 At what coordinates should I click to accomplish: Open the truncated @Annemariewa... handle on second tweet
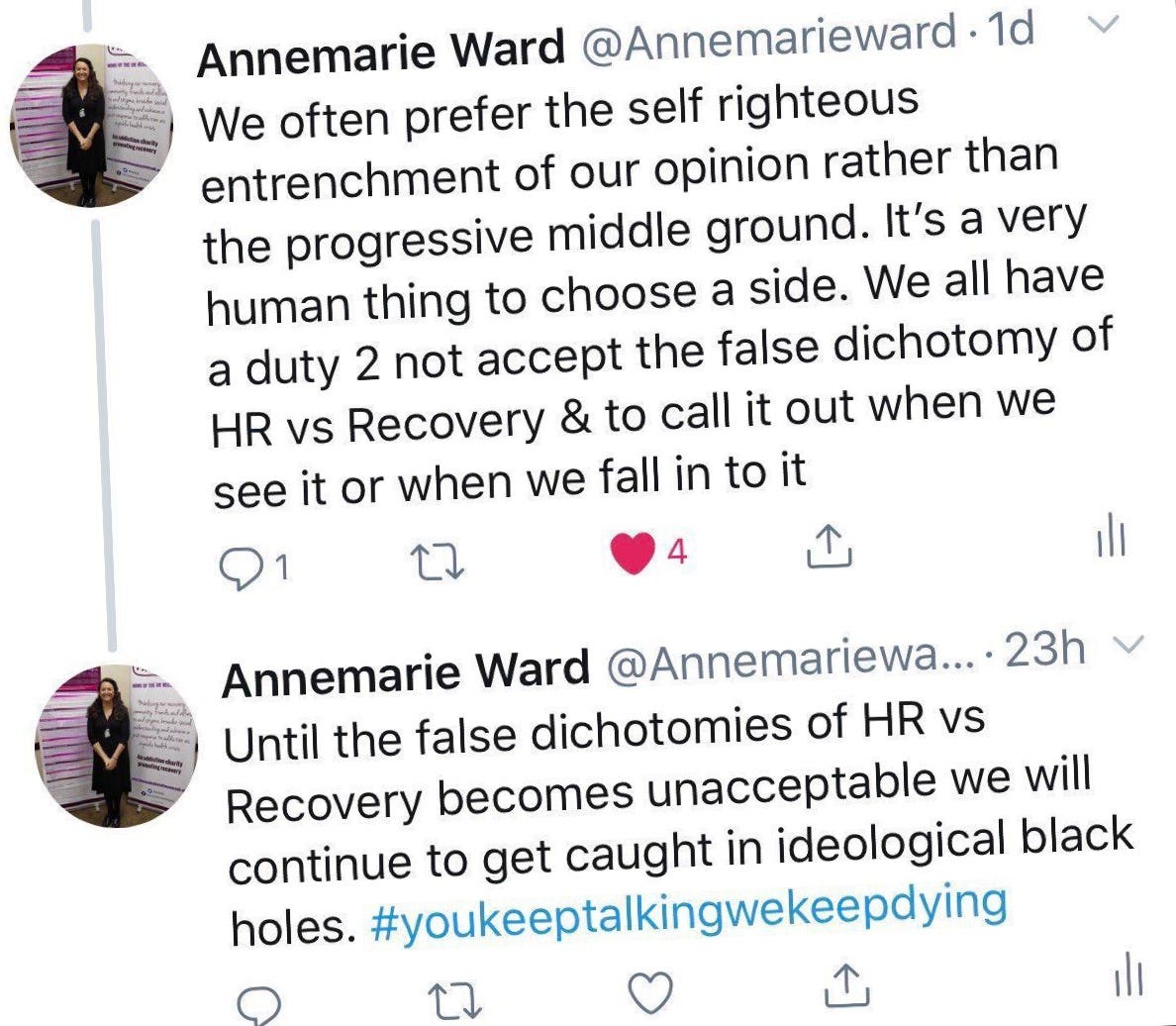point(790,659)
